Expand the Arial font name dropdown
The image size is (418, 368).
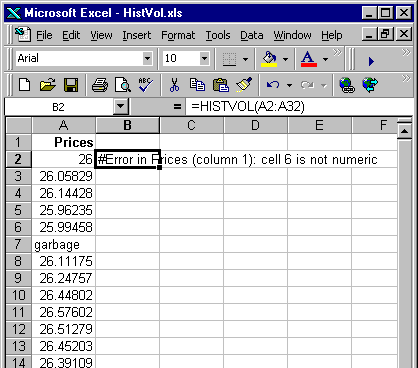click(147, 59)
